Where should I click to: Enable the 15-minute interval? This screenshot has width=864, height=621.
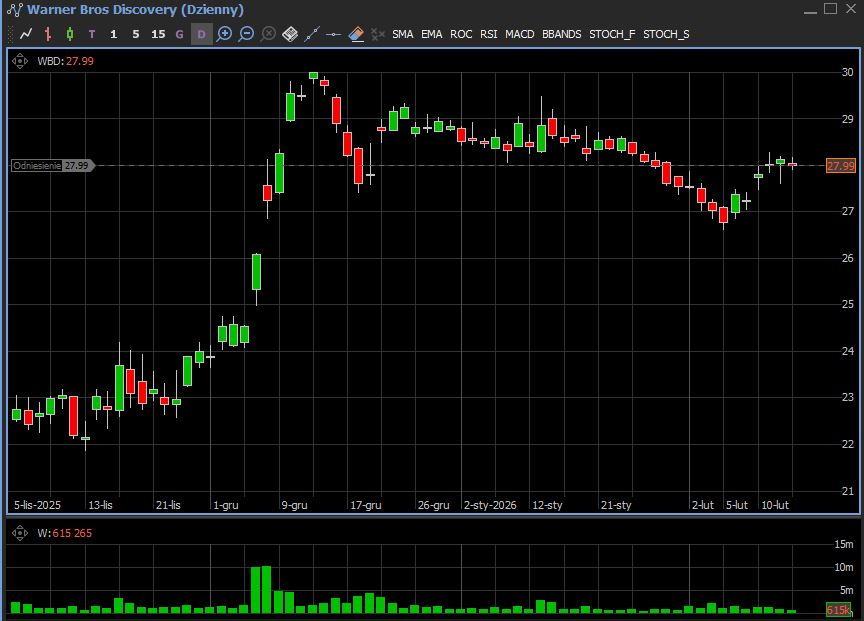pyautogui.click(x=158, y=34)
